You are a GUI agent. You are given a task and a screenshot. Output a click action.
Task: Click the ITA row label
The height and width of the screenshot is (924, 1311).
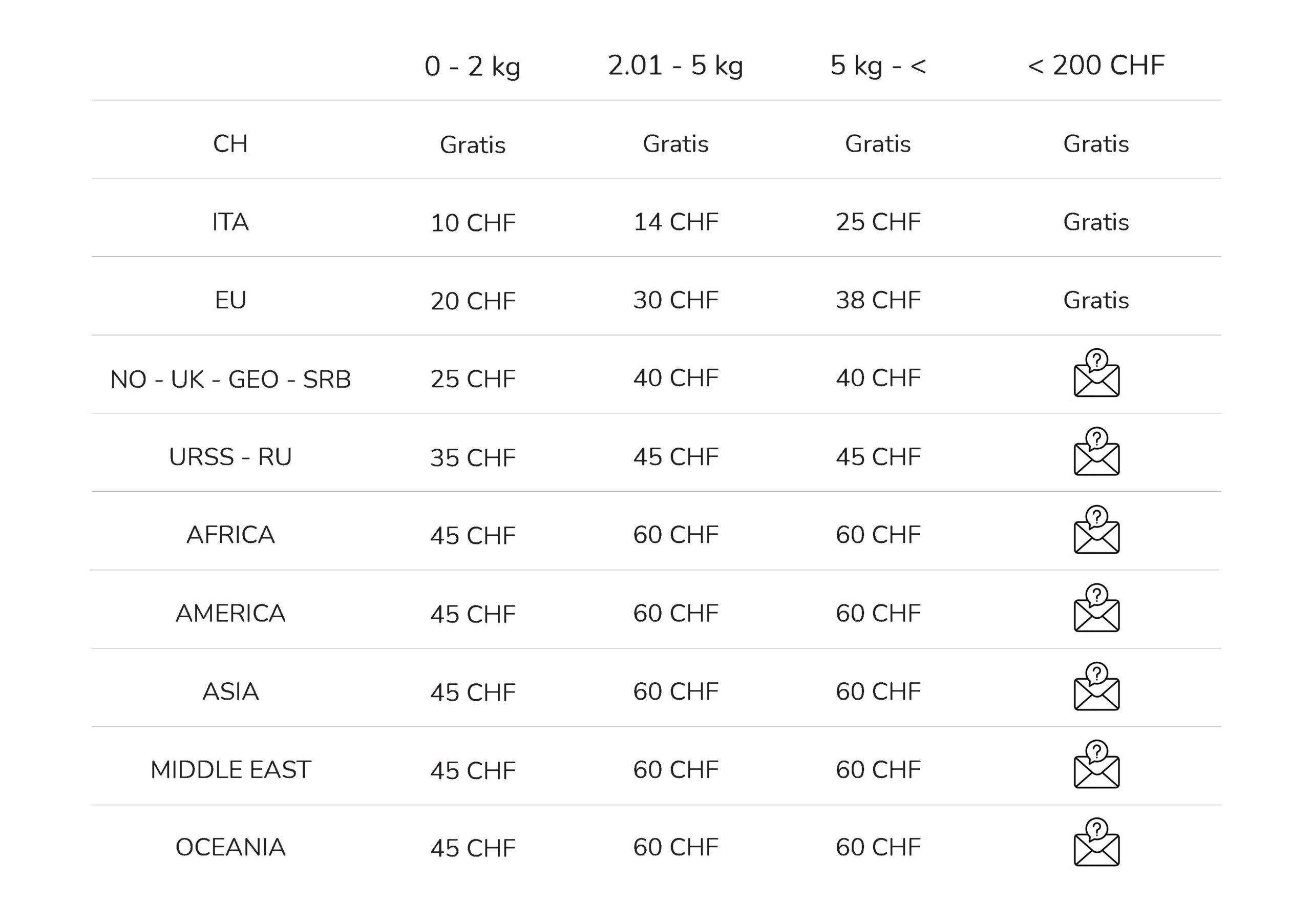[x=230, y=222]
